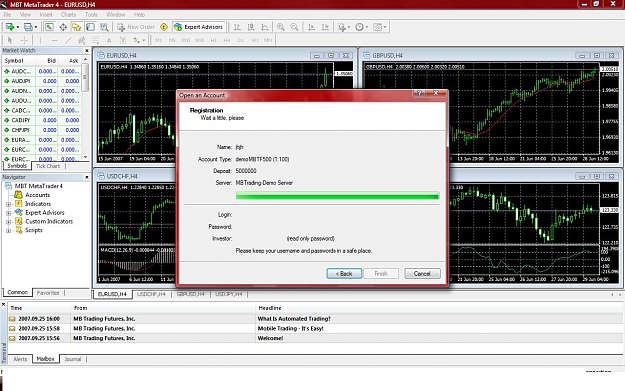This screenshot has width=625, height=391.
Task: Expand the Custom Indicators tree node
Action: point(8,222)
